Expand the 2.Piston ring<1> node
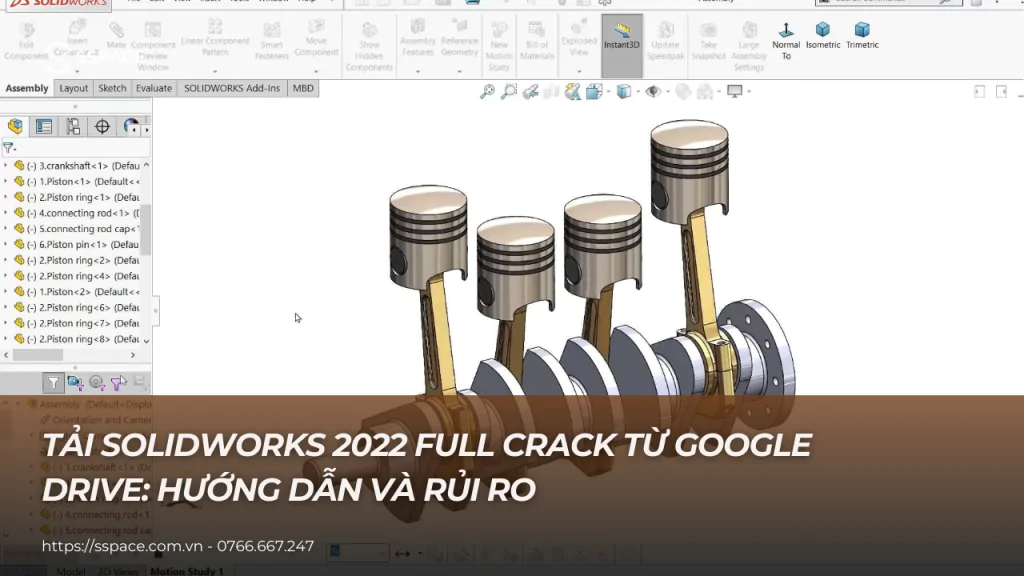This screenshot has width=1024, height=576. point(6,197)
